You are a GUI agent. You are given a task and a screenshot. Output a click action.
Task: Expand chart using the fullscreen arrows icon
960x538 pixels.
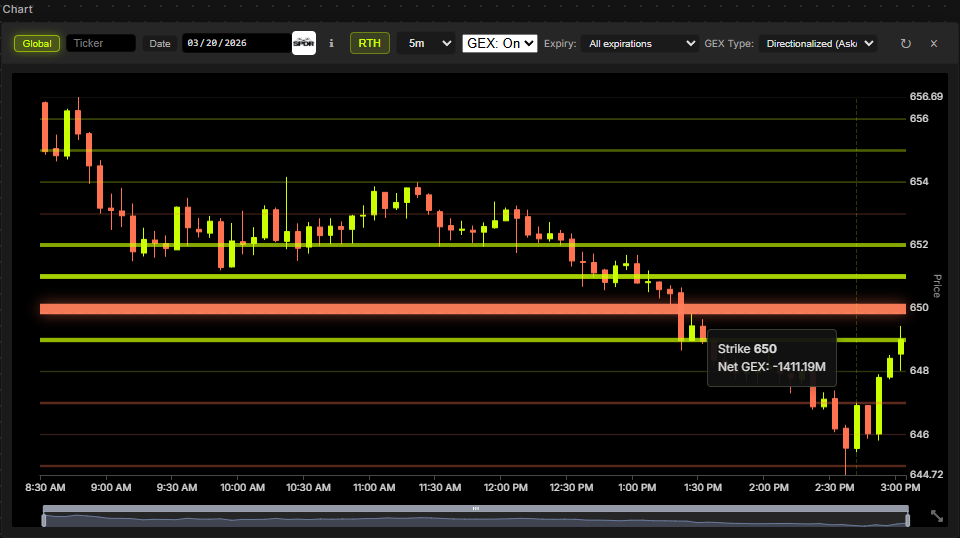[x=937, y=516]
